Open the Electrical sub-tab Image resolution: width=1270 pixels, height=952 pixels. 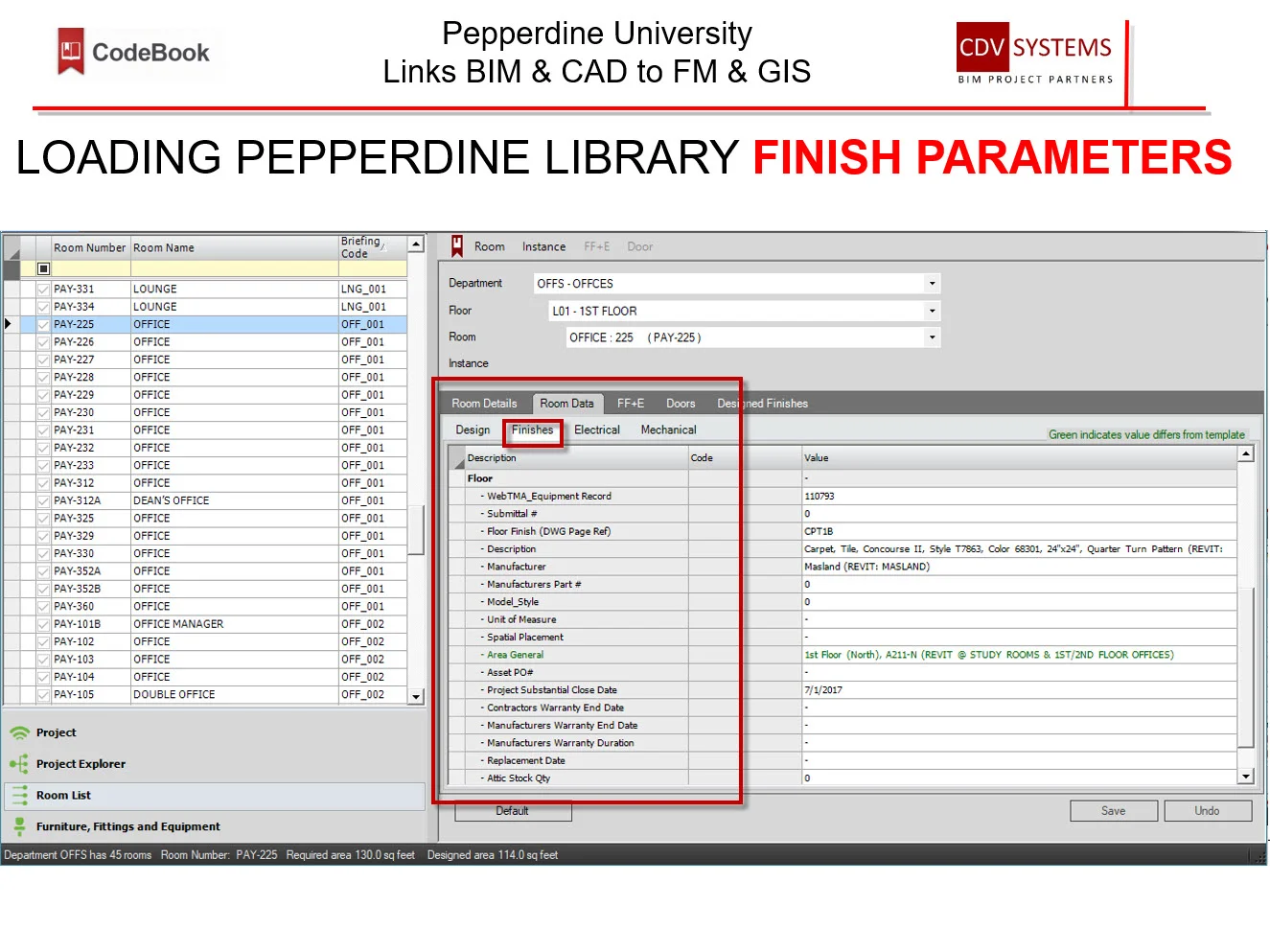point(597,430)
